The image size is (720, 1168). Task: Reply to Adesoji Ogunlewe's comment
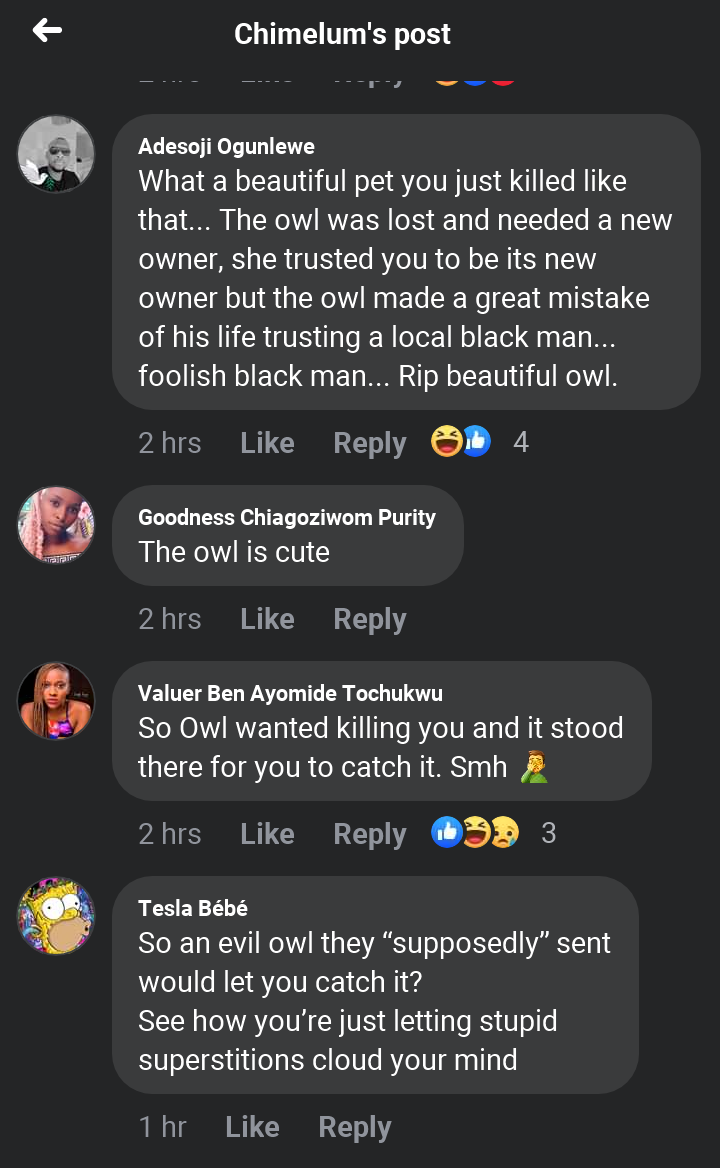[x=369, y=443]
